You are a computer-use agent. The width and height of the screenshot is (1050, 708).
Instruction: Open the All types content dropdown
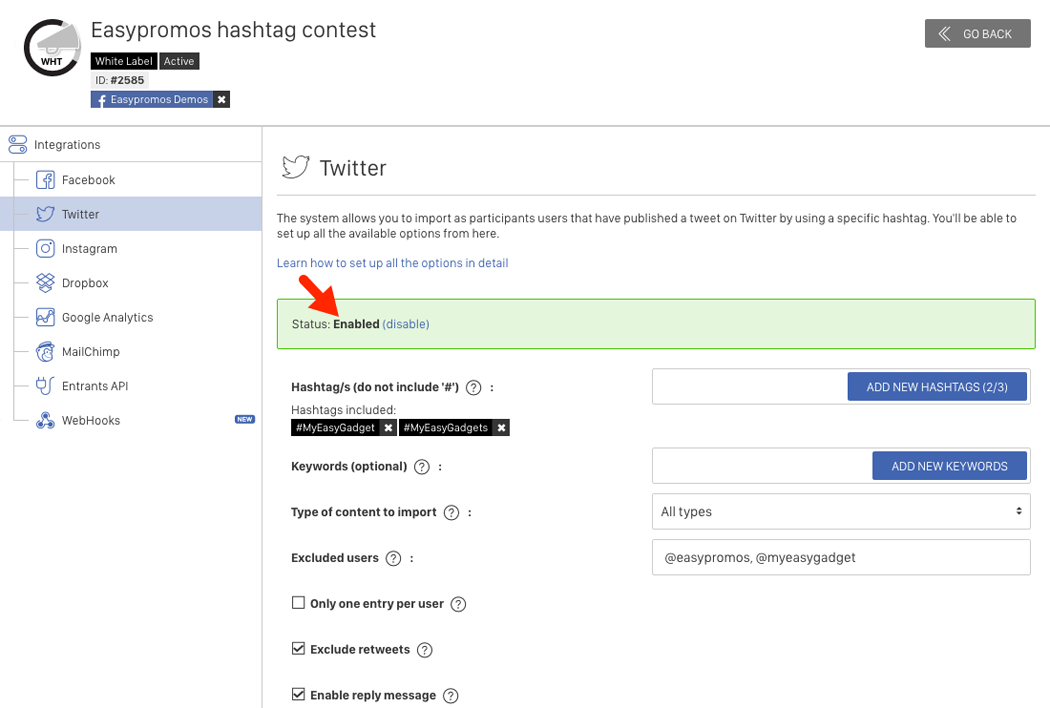click(841, 512)
